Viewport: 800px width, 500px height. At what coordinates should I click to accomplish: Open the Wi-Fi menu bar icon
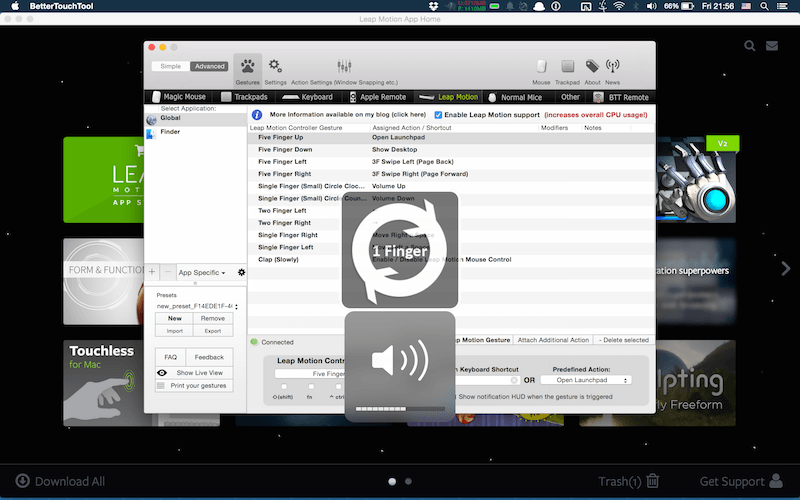click(x=619, y=6)
